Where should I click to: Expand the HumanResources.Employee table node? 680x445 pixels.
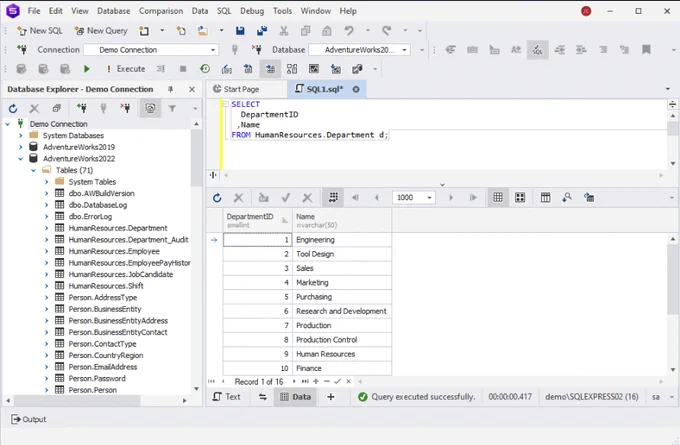click(x=46, y=252)
